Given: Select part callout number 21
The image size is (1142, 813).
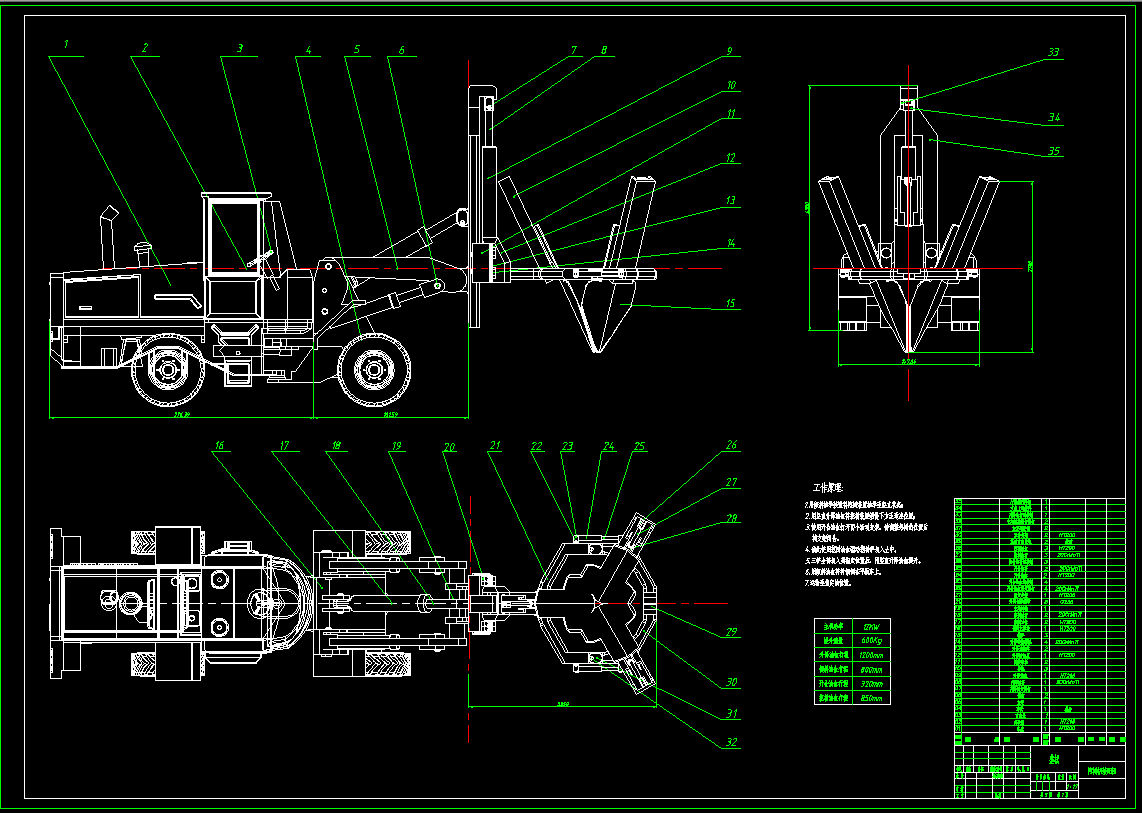Looking at the screenshot, I should 495,446.
